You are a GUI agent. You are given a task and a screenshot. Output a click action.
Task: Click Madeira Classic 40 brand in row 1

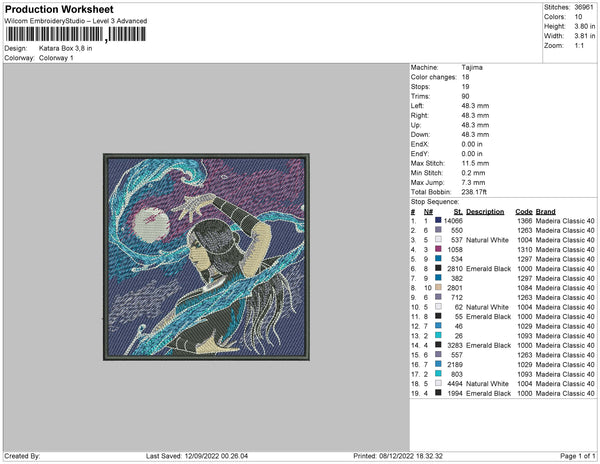click(x=565, y=221)
